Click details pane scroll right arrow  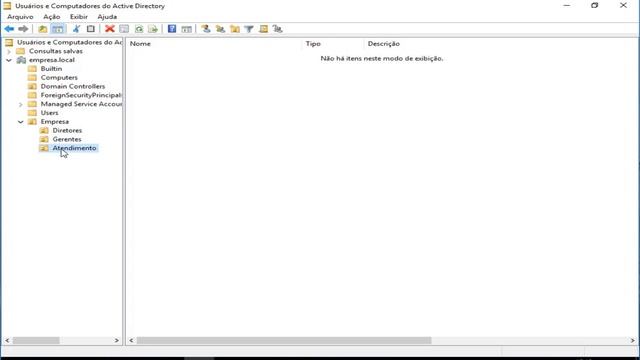tap(633, 340)
